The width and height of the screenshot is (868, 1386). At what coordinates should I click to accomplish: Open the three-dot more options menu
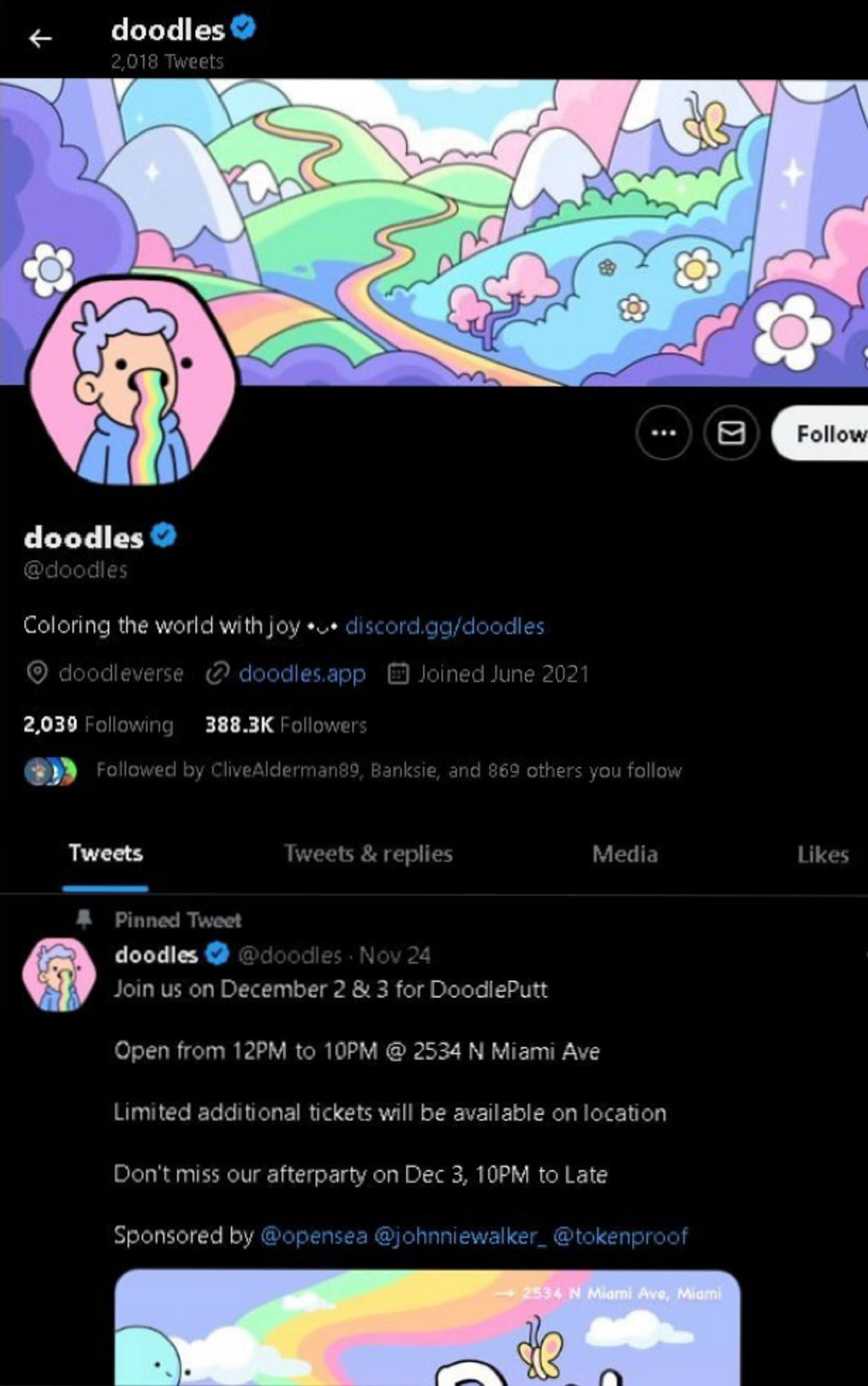pyautogui.click(x=663, y=433)
